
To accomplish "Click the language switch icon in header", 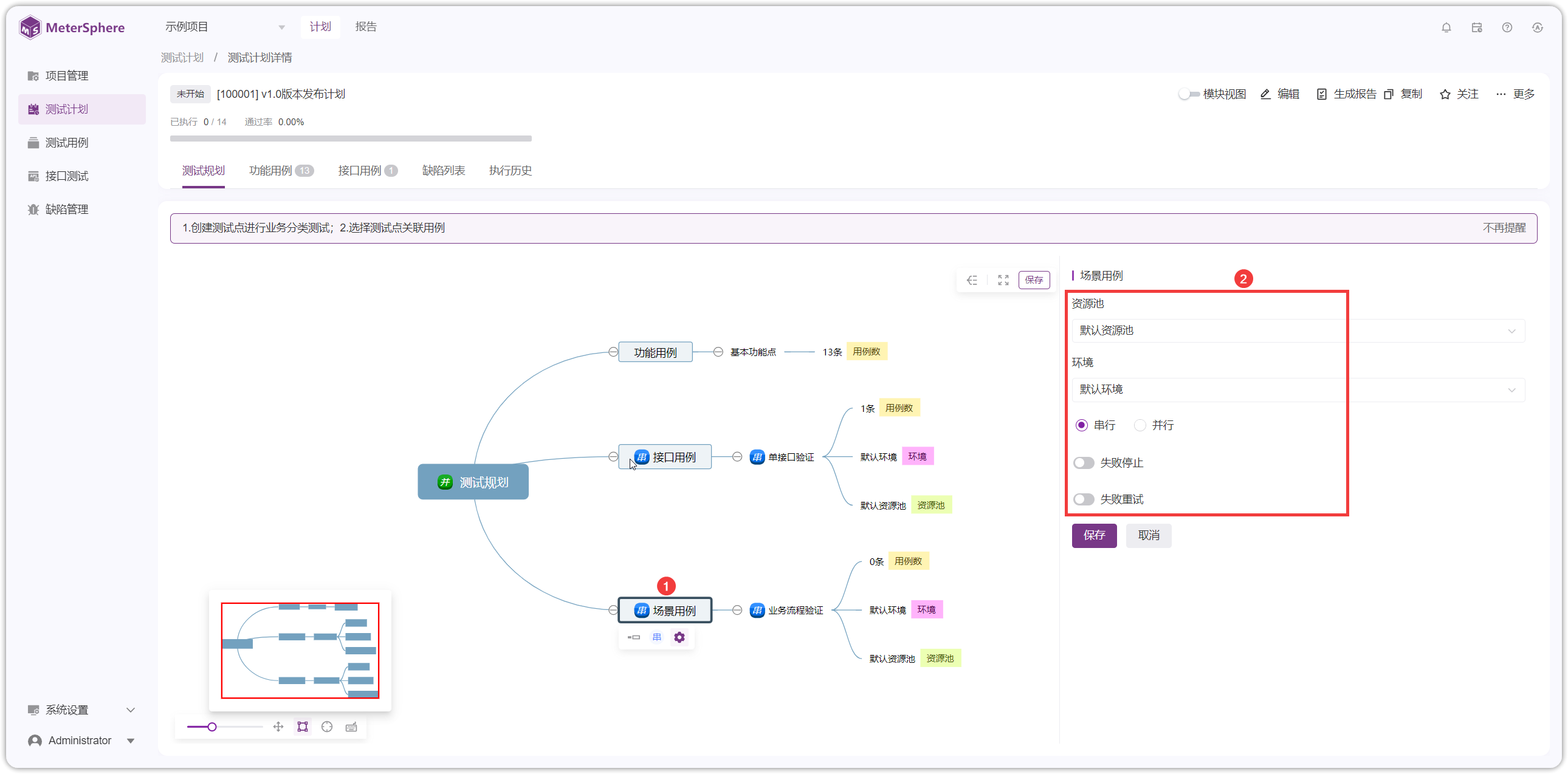I will pos(1538,27).
